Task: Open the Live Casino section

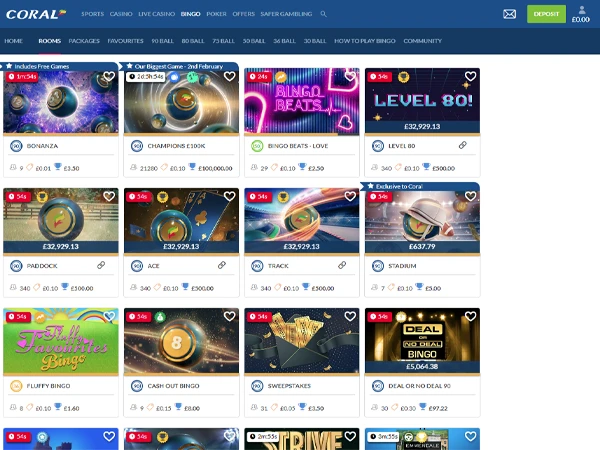Action: 157,14
